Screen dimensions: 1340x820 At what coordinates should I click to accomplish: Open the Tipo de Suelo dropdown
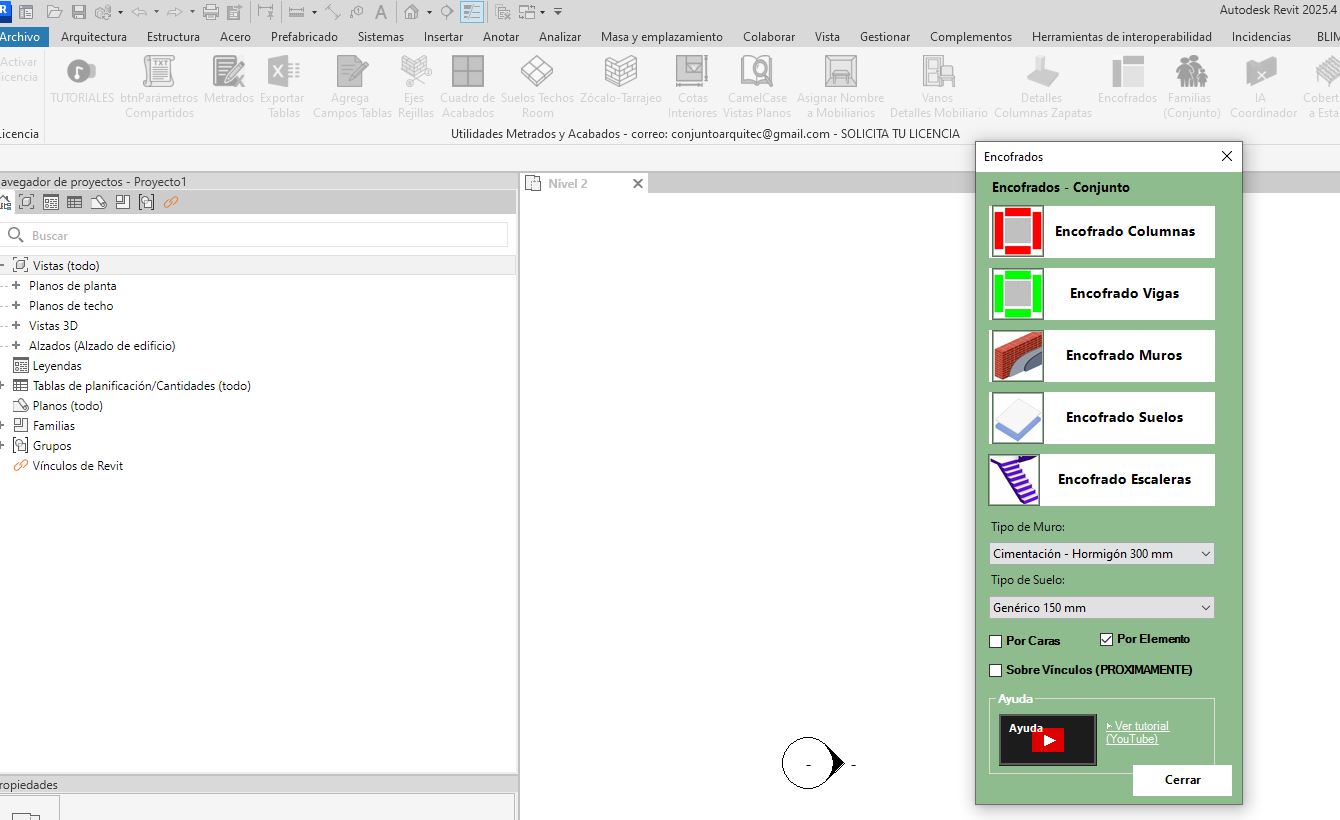[1101, 607]
